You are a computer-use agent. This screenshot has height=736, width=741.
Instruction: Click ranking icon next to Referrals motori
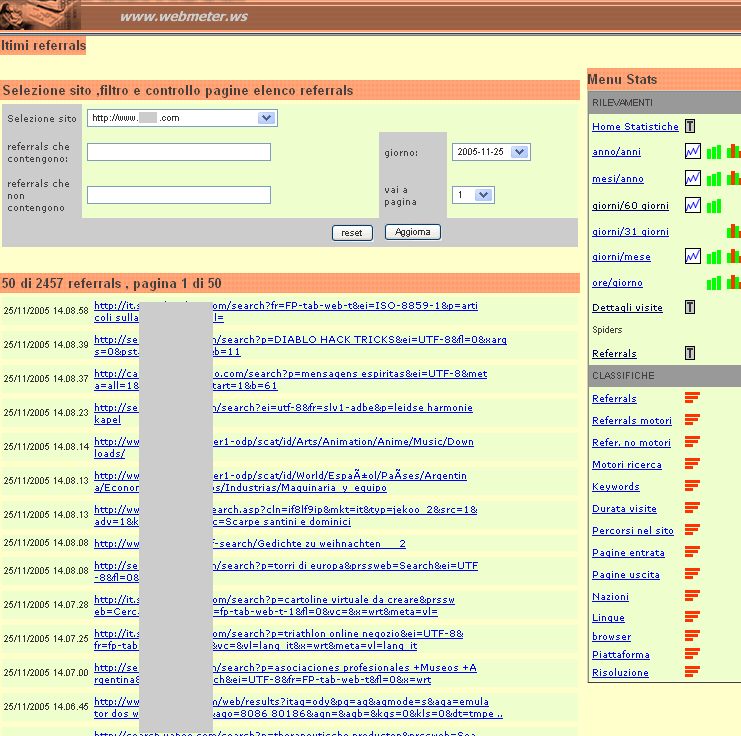(x=692, y=420)
